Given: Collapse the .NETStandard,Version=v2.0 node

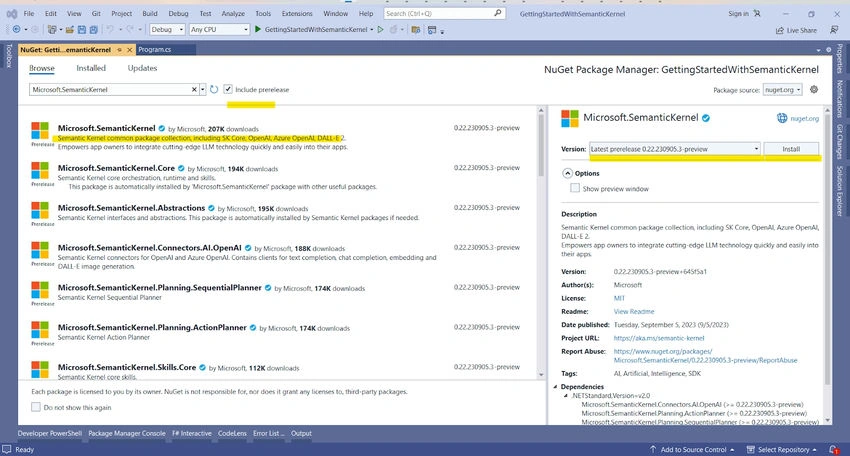Looking at the screenshot, I should click(566, 396).
